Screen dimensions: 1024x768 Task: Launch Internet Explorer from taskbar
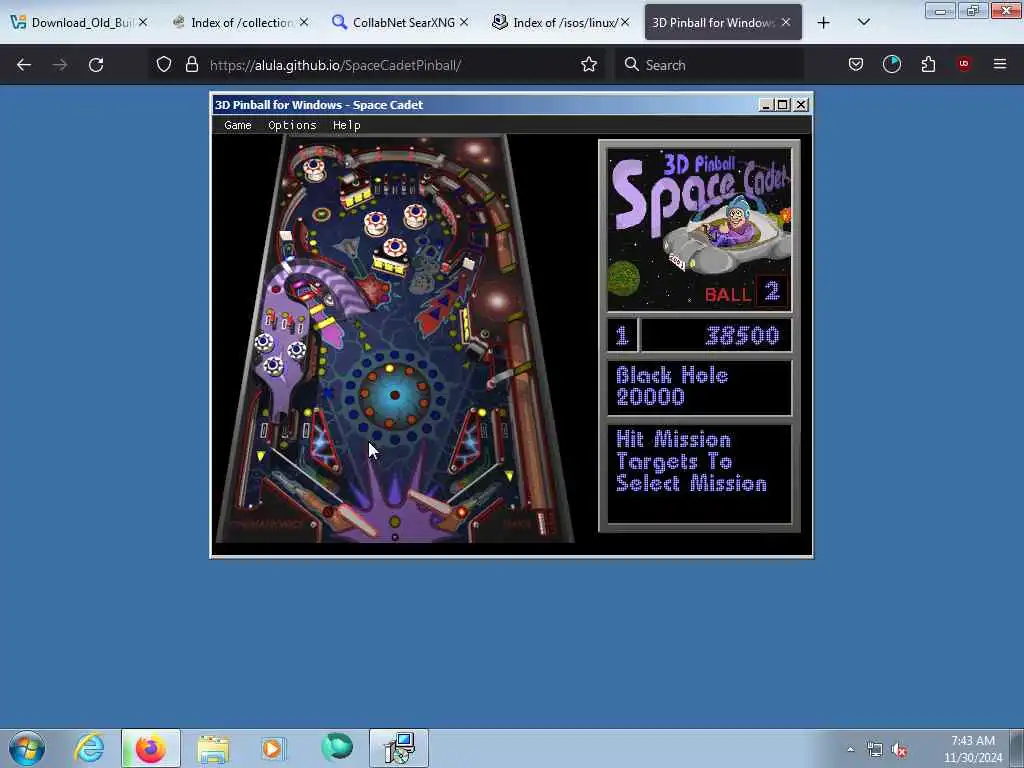pyautogui.click(x=89, y=748)
